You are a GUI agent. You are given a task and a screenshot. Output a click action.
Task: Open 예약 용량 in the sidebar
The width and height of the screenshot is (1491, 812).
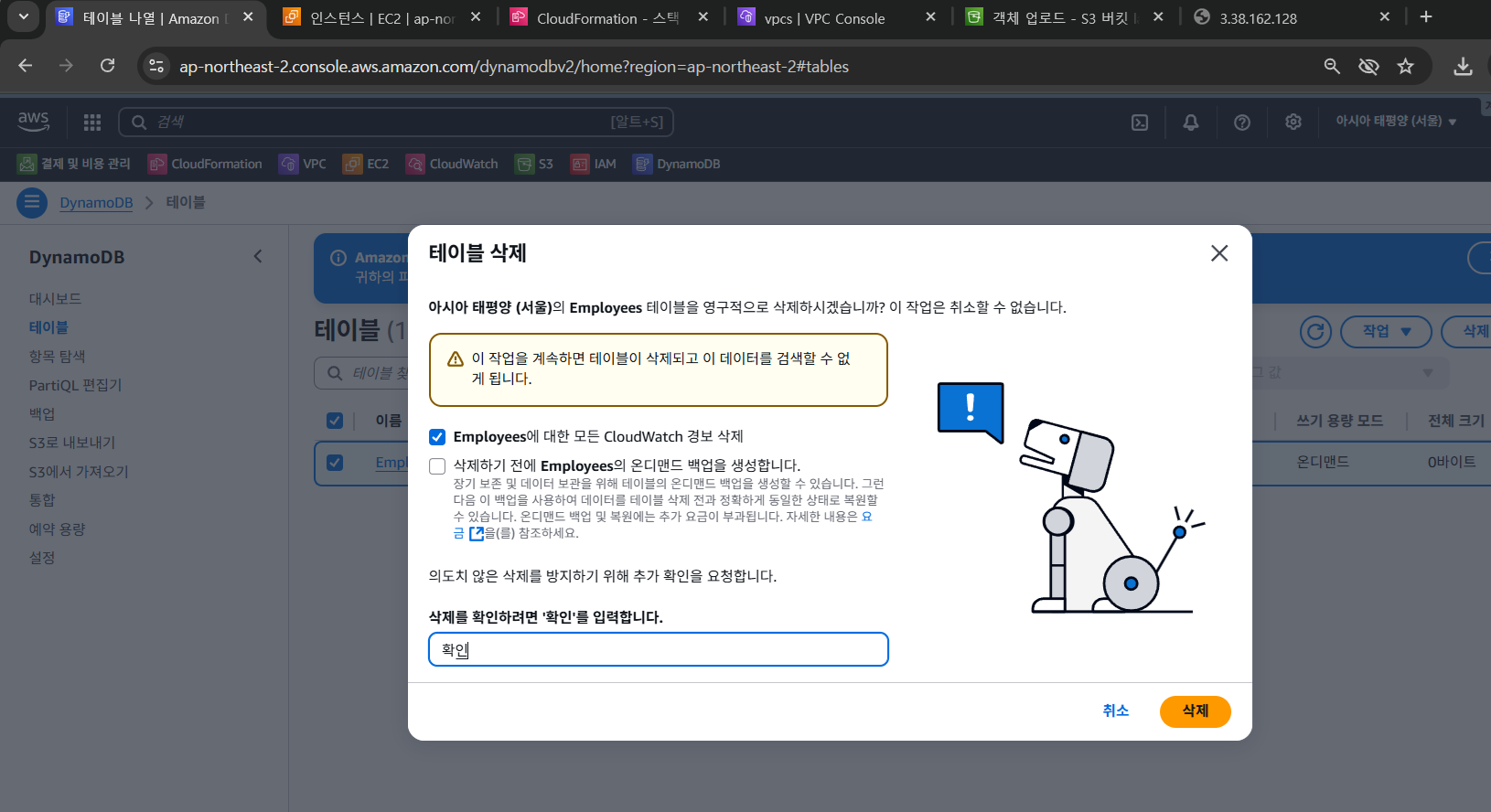[x=57, y=529]
